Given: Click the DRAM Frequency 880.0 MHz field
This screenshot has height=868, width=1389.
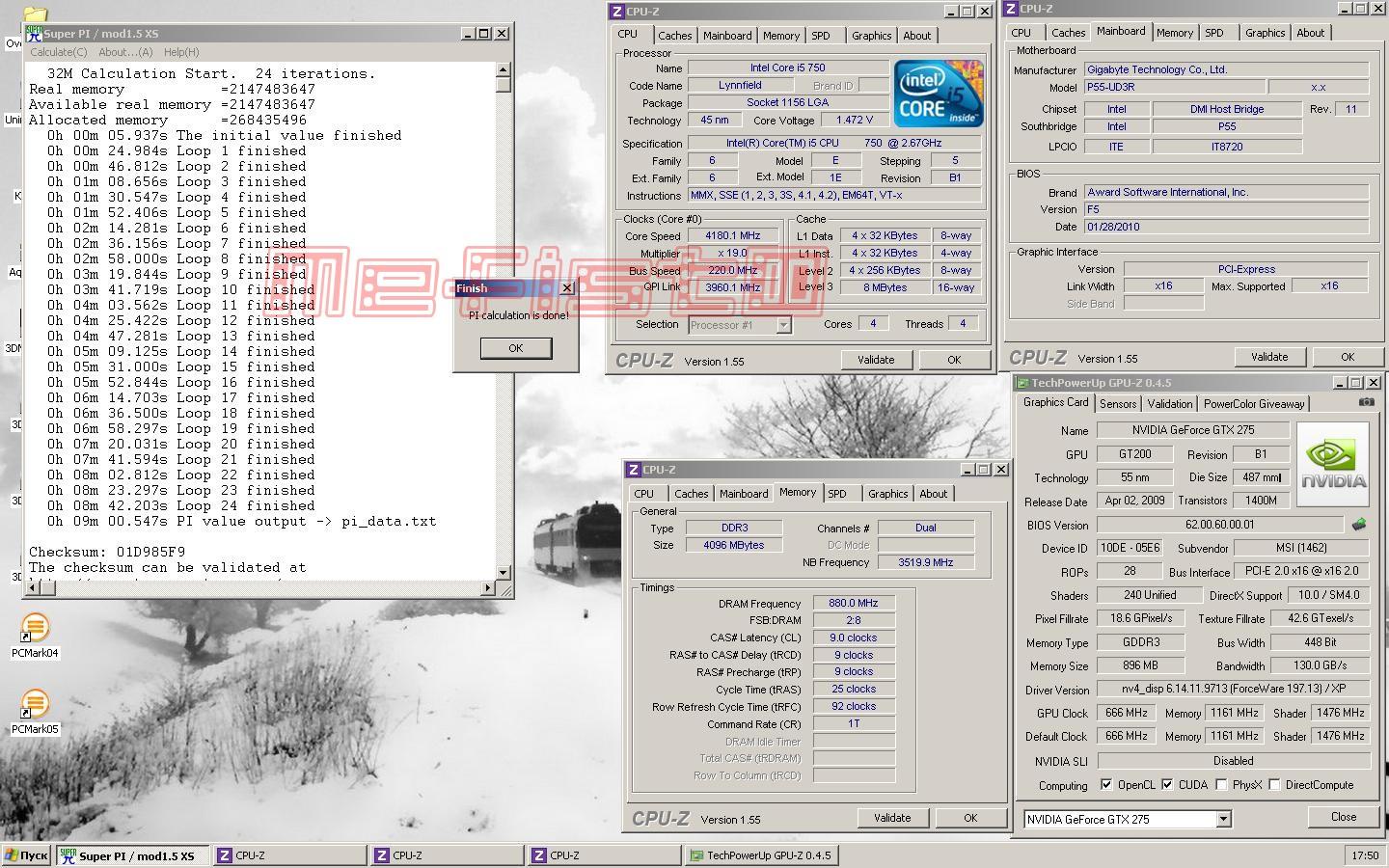Looking at the screenshot, I should click(854, 603).
